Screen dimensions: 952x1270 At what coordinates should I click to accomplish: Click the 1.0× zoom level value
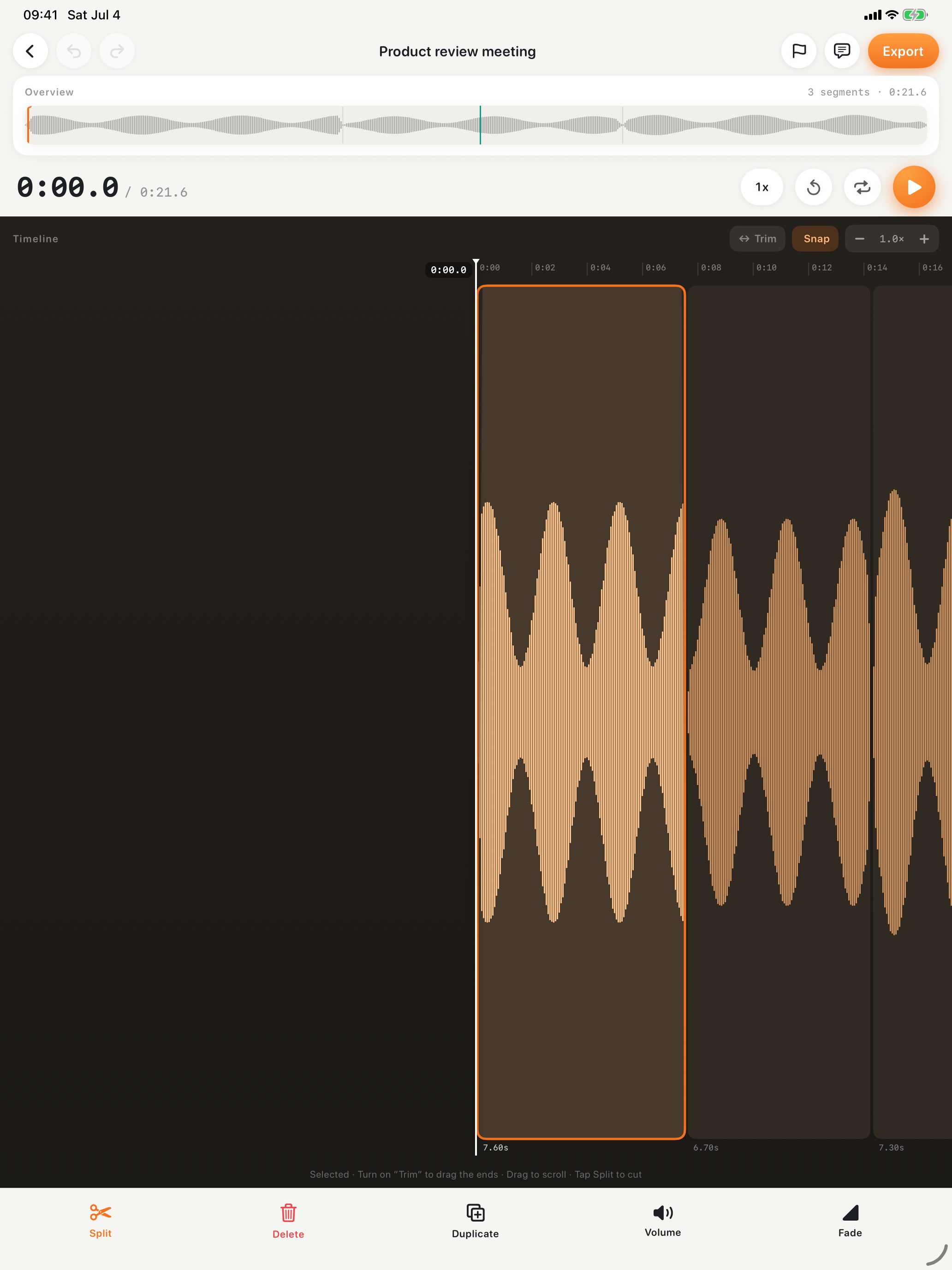click(892, 239)
